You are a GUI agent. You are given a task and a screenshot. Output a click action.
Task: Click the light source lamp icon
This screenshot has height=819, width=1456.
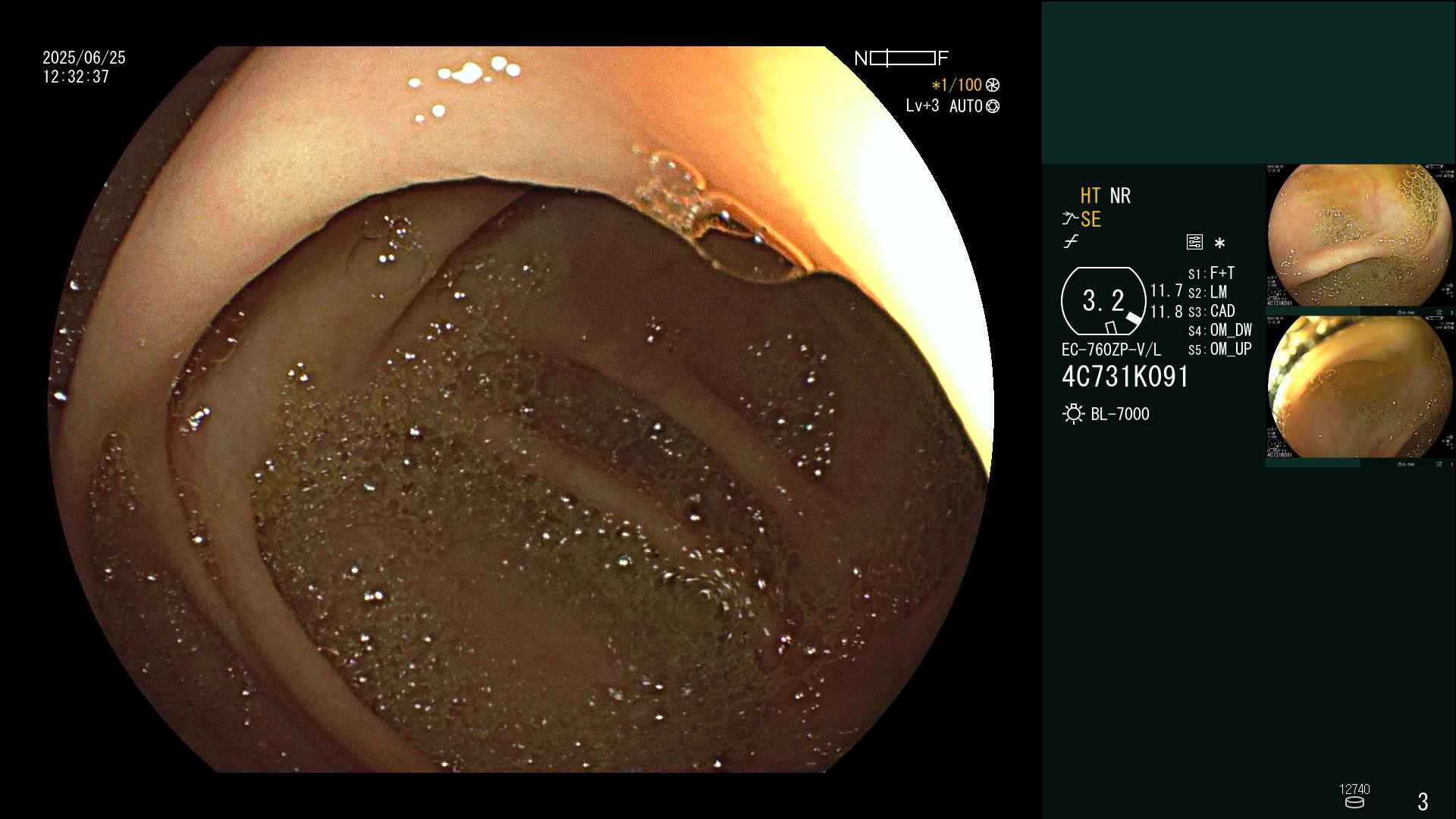1073,414
